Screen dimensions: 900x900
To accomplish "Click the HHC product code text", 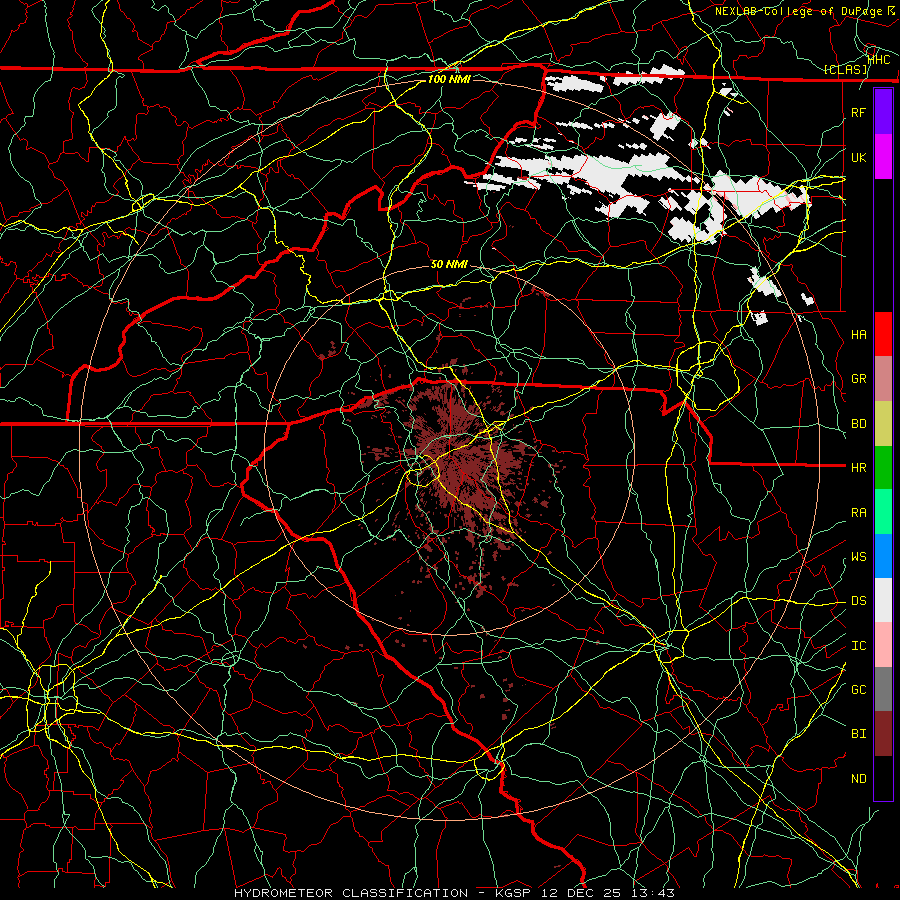I will click(879, 60).
